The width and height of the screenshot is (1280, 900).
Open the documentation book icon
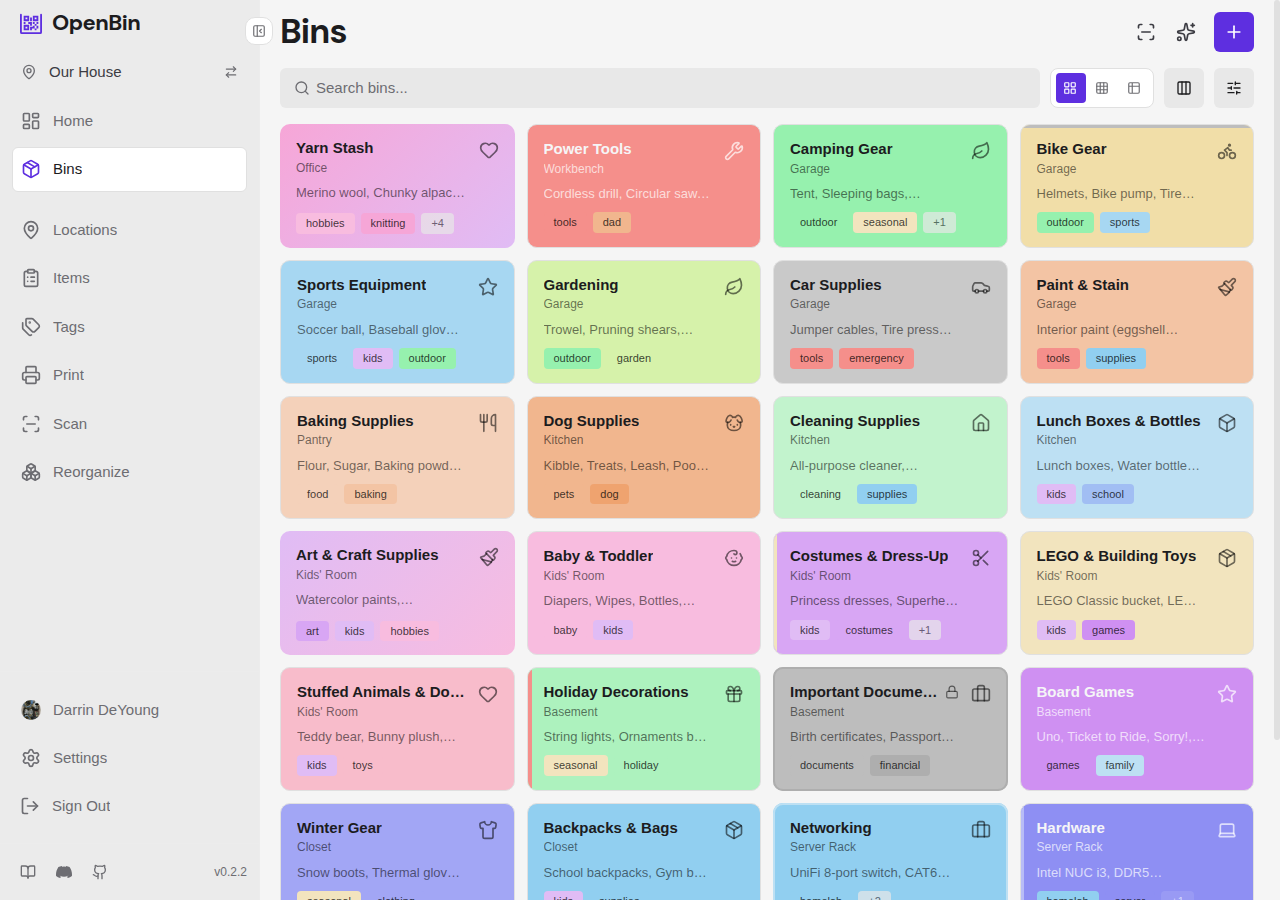28,872
